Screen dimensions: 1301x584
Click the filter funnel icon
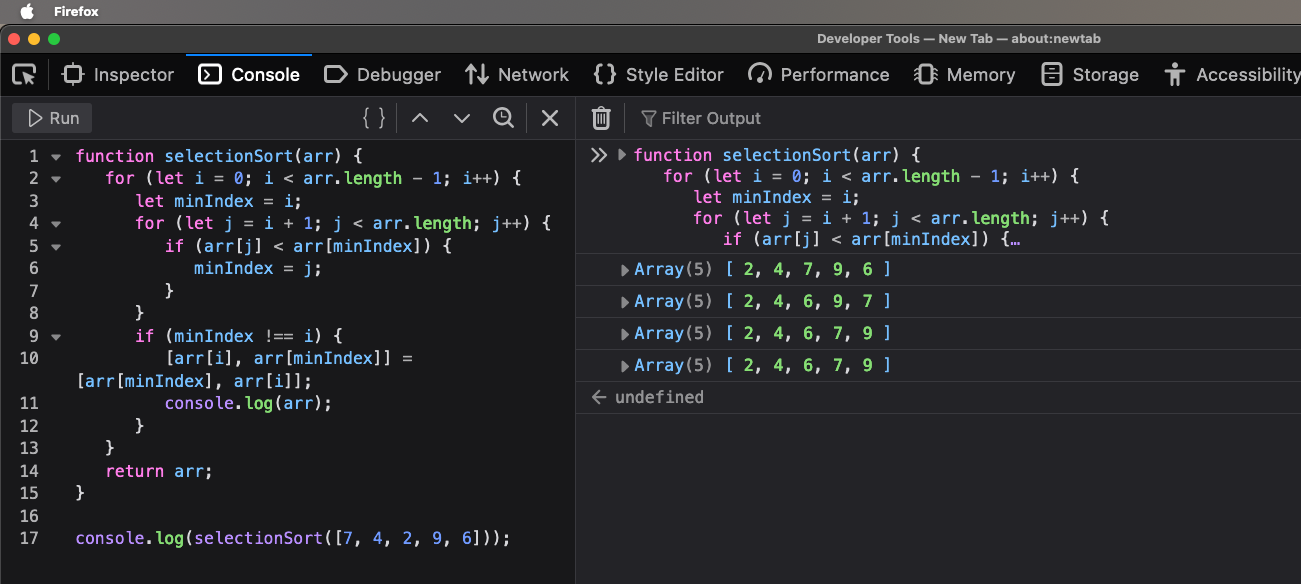click(649, 118)
